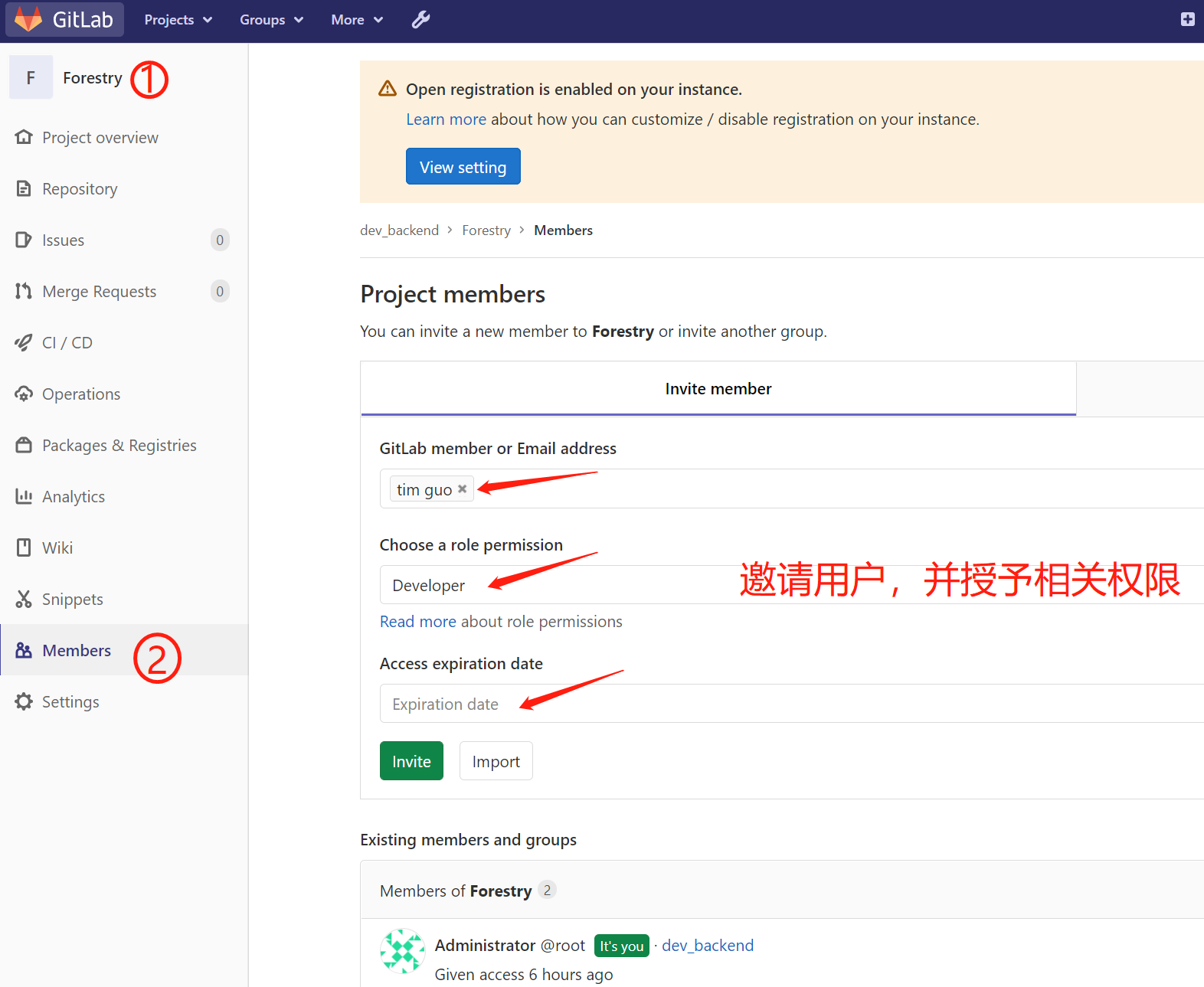
Task: Click dev_backend breadcrumb link
Action: point(400,230)
